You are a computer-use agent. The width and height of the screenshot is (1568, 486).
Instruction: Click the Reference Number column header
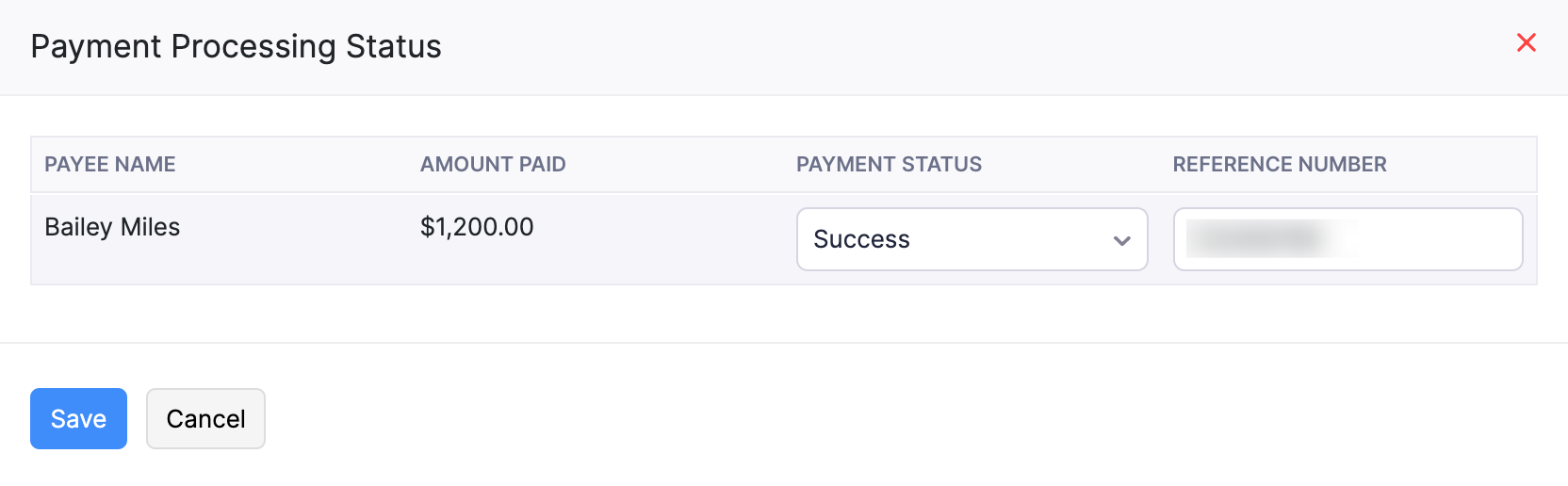pyautogui.click(x=1279, y=164)
